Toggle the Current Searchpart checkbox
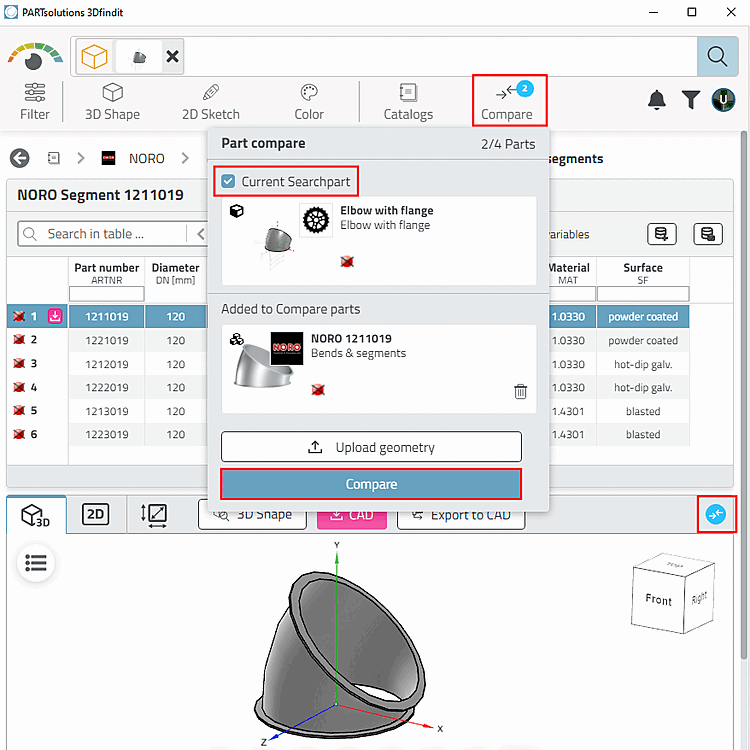 tap(228, 181)
